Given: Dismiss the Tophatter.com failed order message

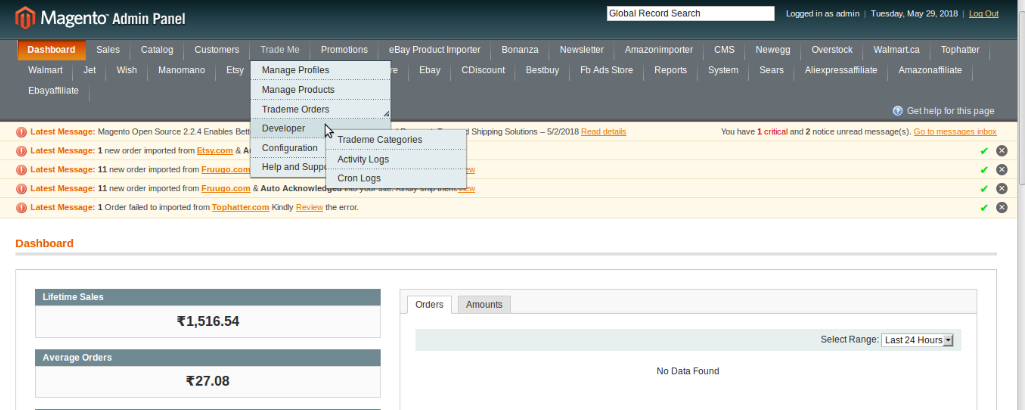Looking at the screenshot, I should [x=1001, y=208].
